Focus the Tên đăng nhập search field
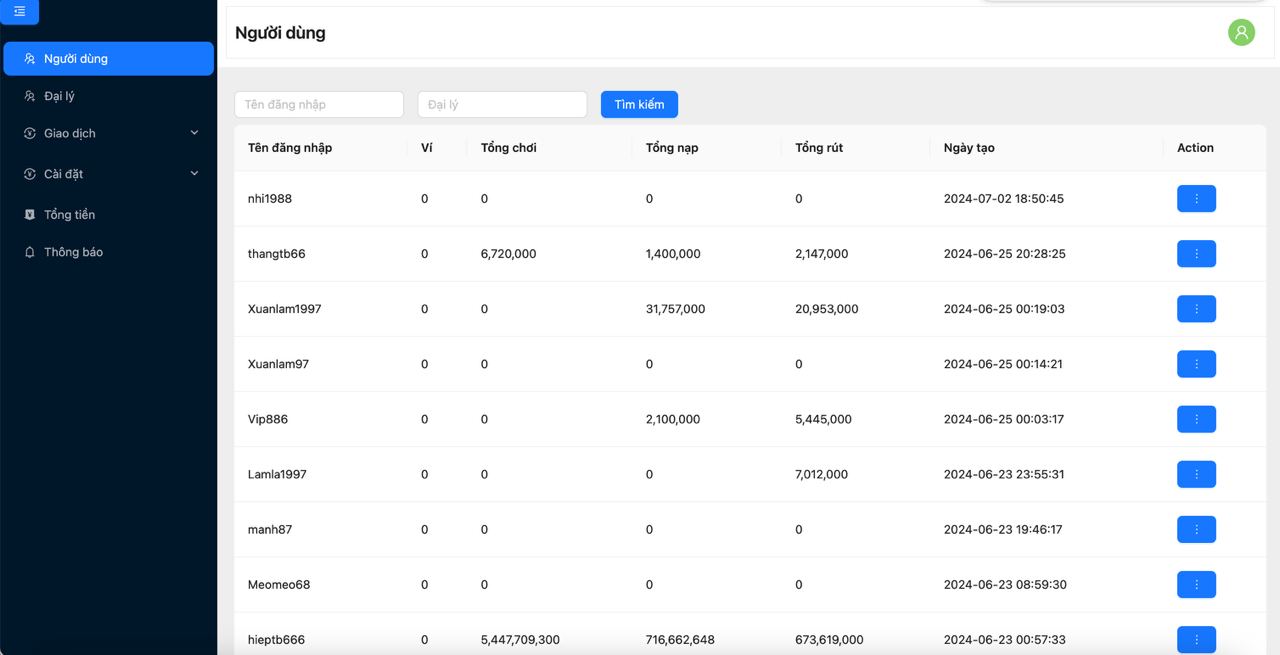1280x655 pixels. pyautogui.click(x=319, y=104)
